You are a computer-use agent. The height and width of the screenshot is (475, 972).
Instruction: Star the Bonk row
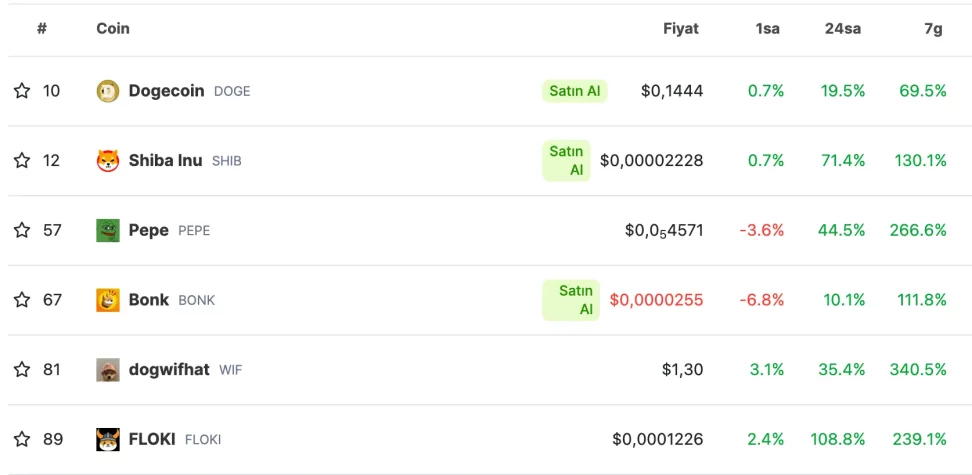pyautogui.click(x=22, y=300)
